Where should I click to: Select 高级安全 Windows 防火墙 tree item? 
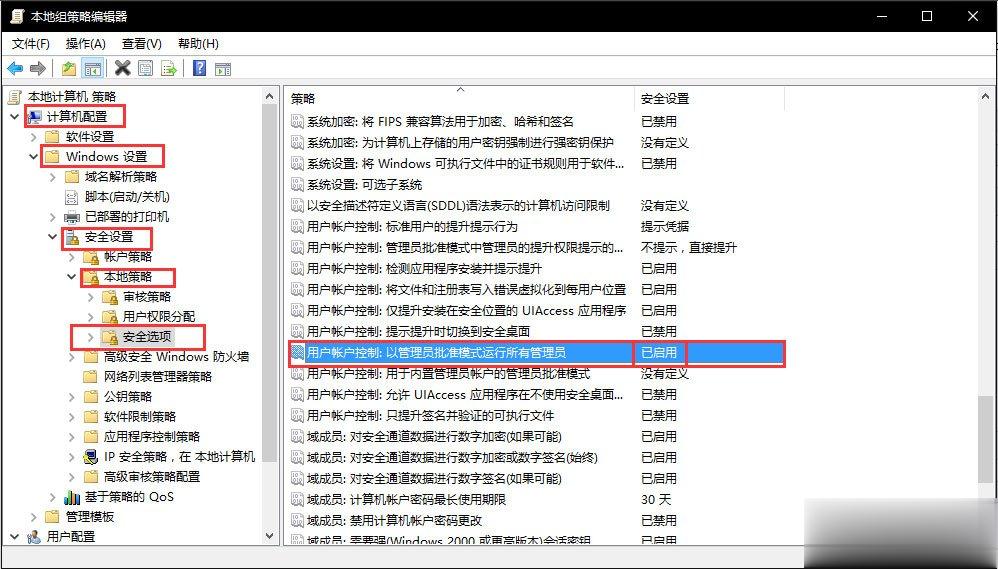(x=176, y=357)
